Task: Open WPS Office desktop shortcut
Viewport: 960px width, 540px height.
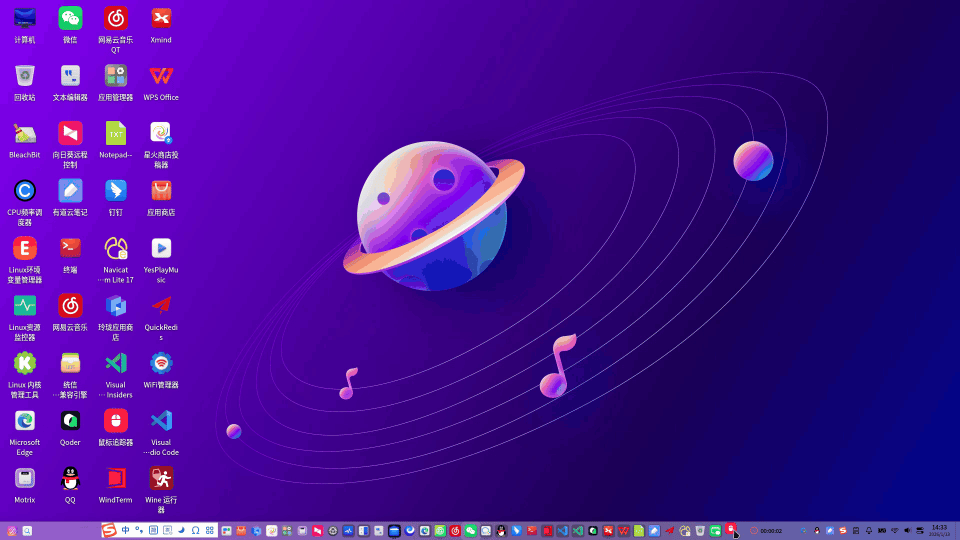Action: click(161, 76)
